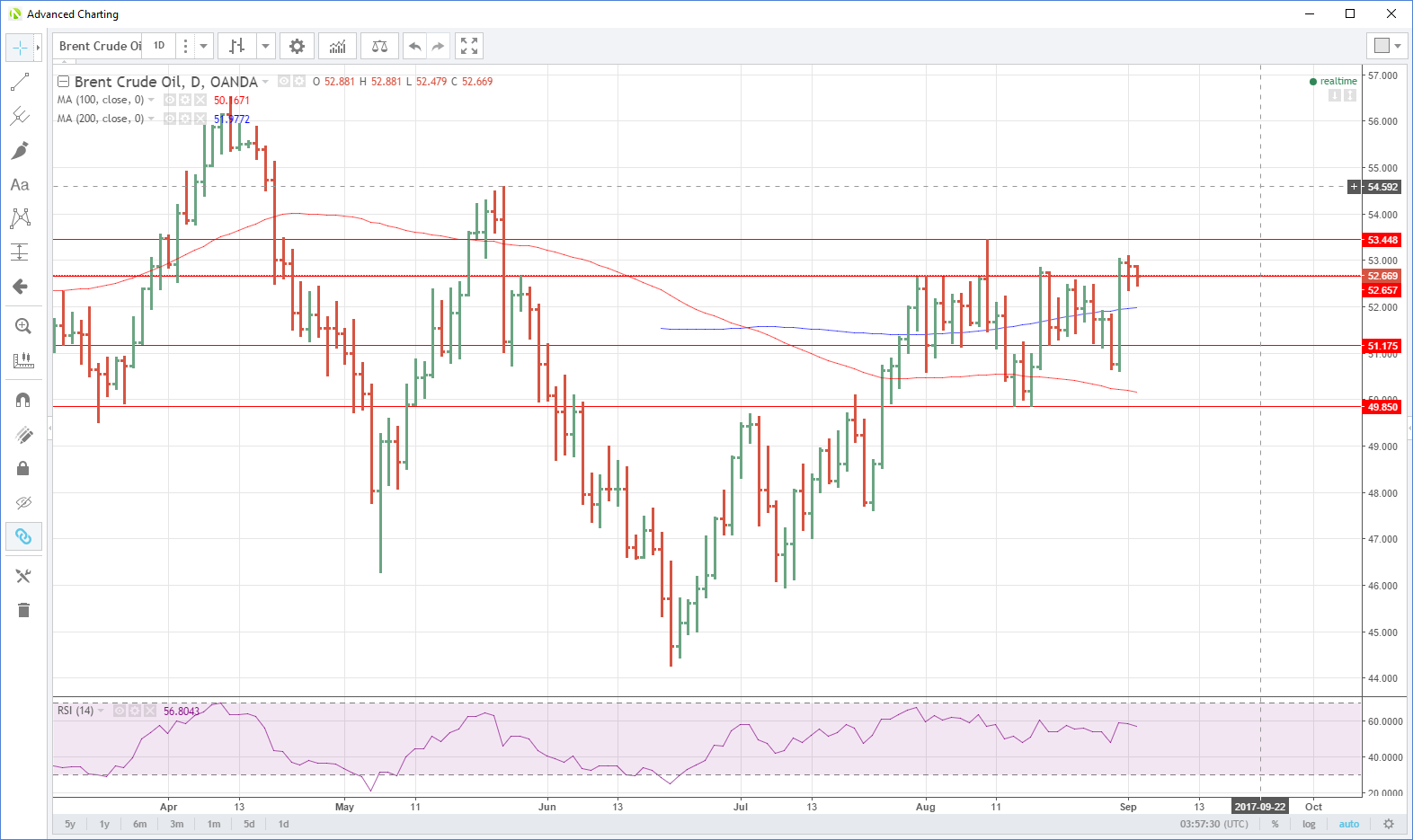Edit the Brent Crude Oil symbol field

pyautogui.click(x=99, y=46)
